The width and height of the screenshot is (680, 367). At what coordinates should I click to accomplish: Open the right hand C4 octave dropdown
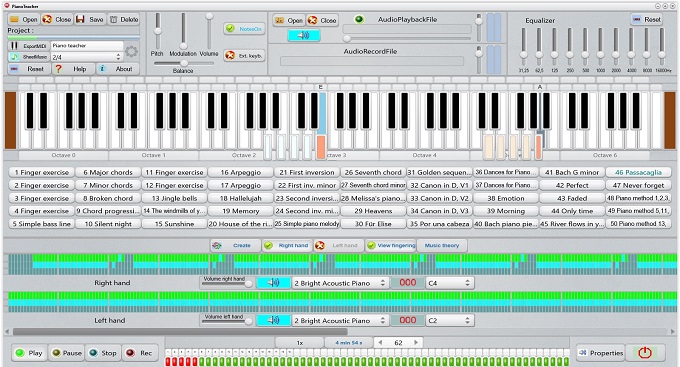(449, 283)
